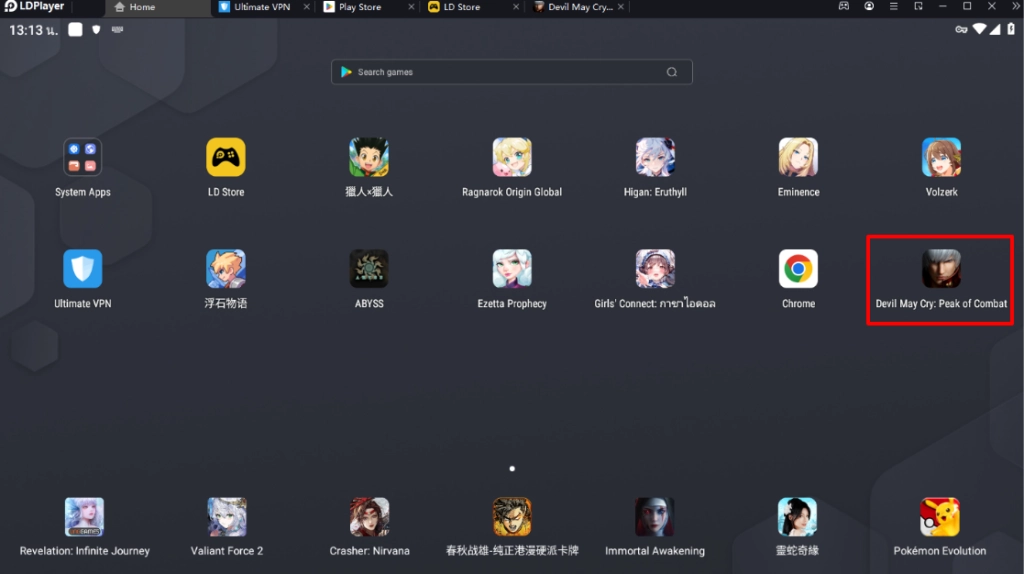This screenshot has width=1024, height=574.
Task: Launch the 靈蛇奇緣 game
Action: [x=797, y=517]
